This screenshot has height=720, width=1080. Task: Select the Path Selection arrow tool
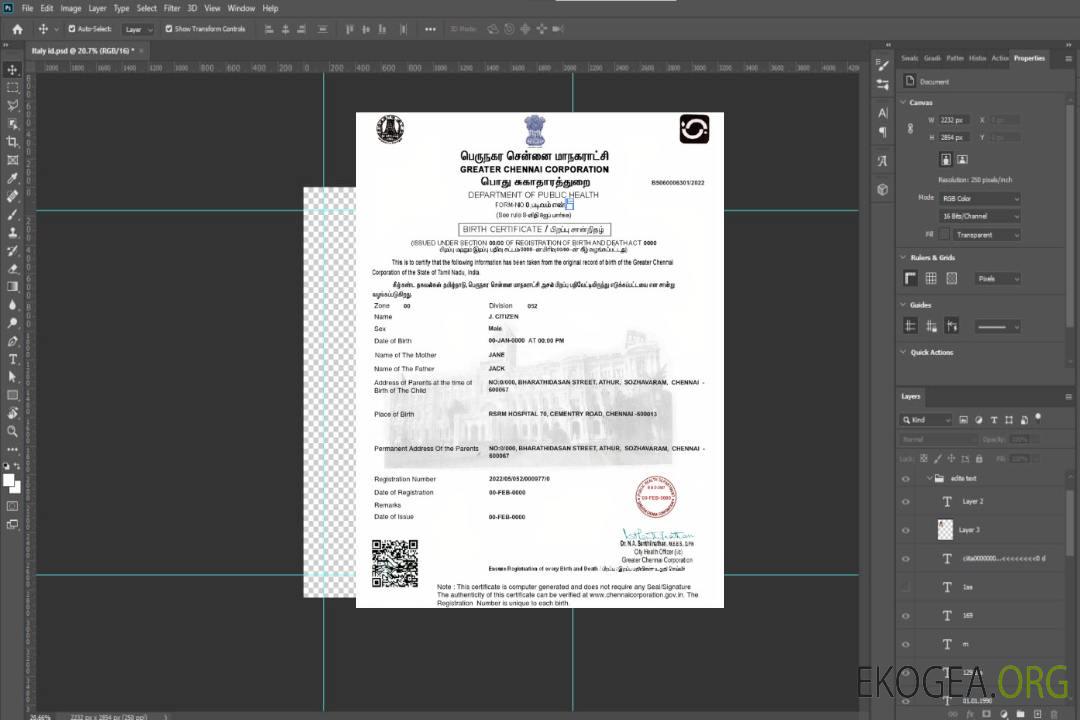[12, 377]
